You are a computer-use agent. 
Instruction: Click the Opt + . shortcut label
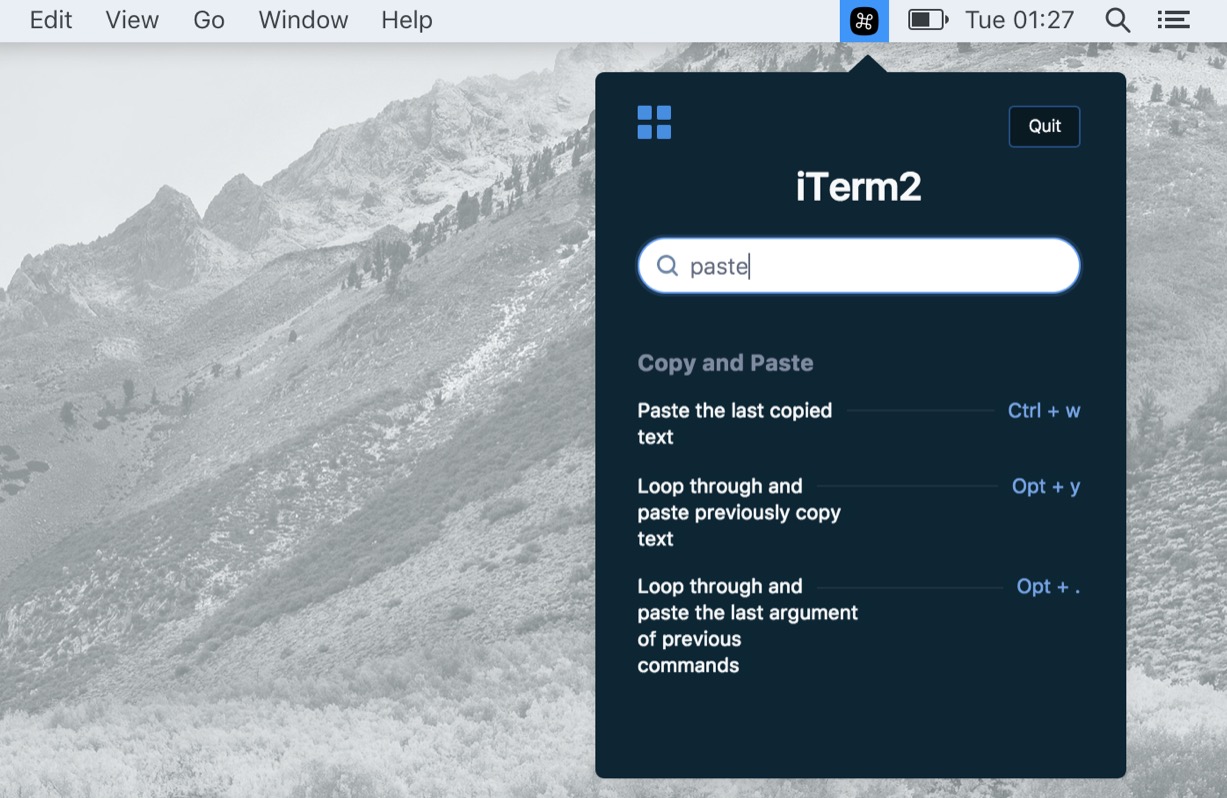pyautogui.click(x=1048, y=586)
